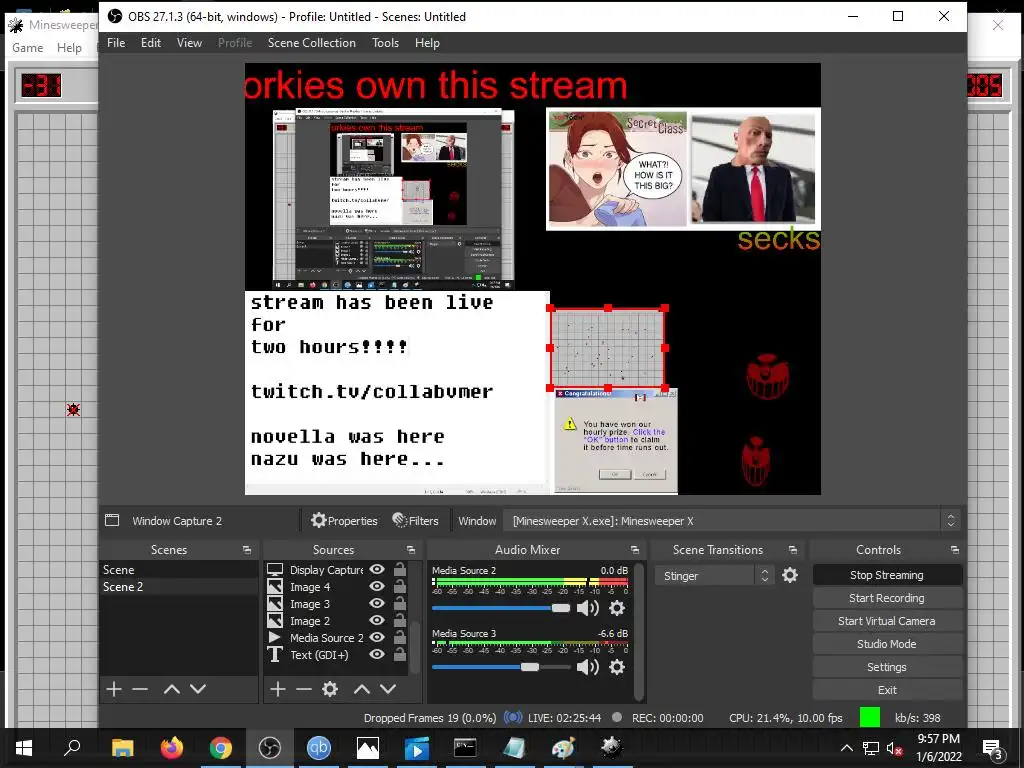This screenshot has height=768, width=1024.
Task: Pop out the Sources dock
Action: (411, 550)
